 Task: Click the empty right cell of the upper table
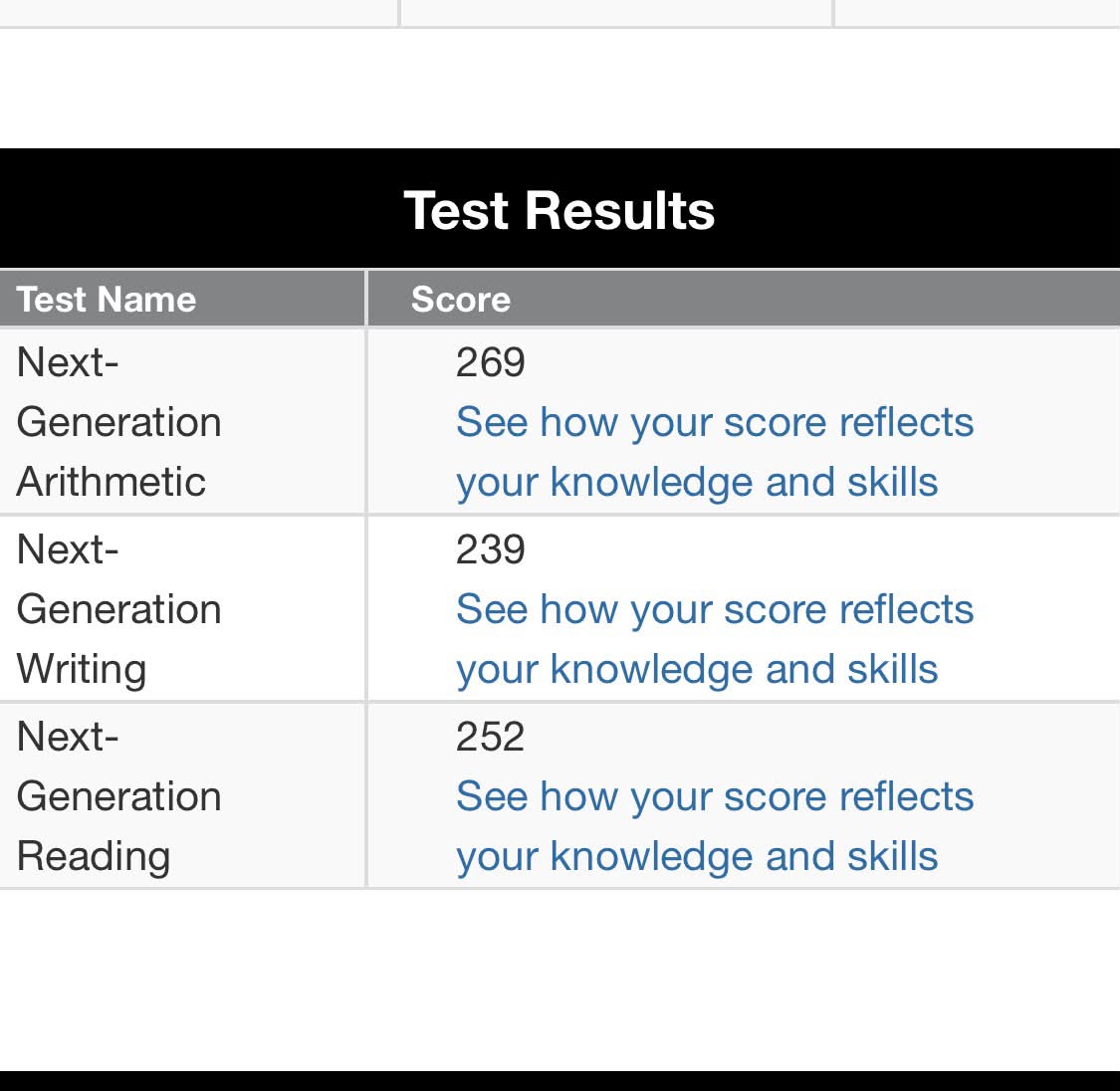coord(978,13)
